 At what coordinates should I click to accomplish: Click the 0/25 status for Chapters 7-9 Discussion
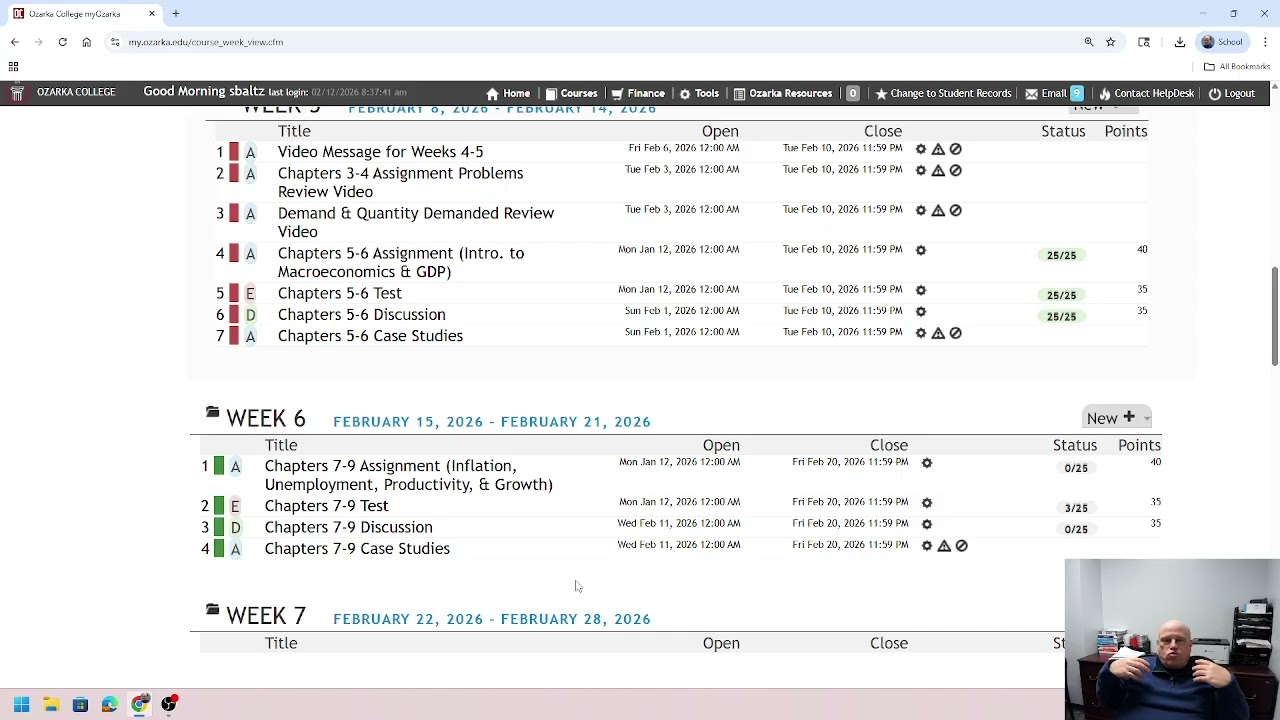click(1076, 529)
